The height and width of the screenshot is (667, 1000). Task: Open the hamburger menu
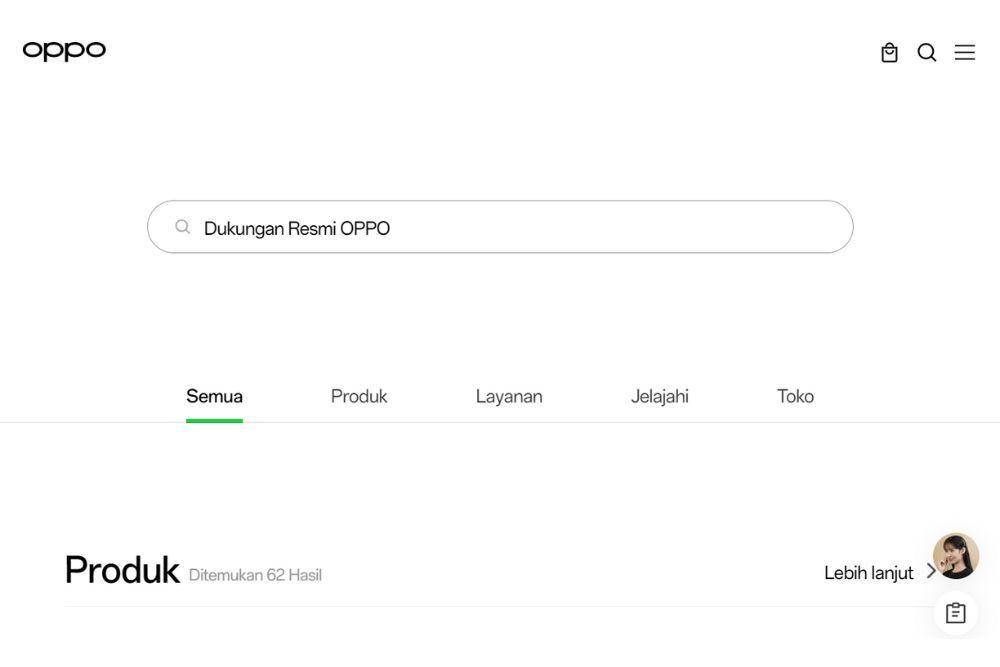tap(964, 52)
